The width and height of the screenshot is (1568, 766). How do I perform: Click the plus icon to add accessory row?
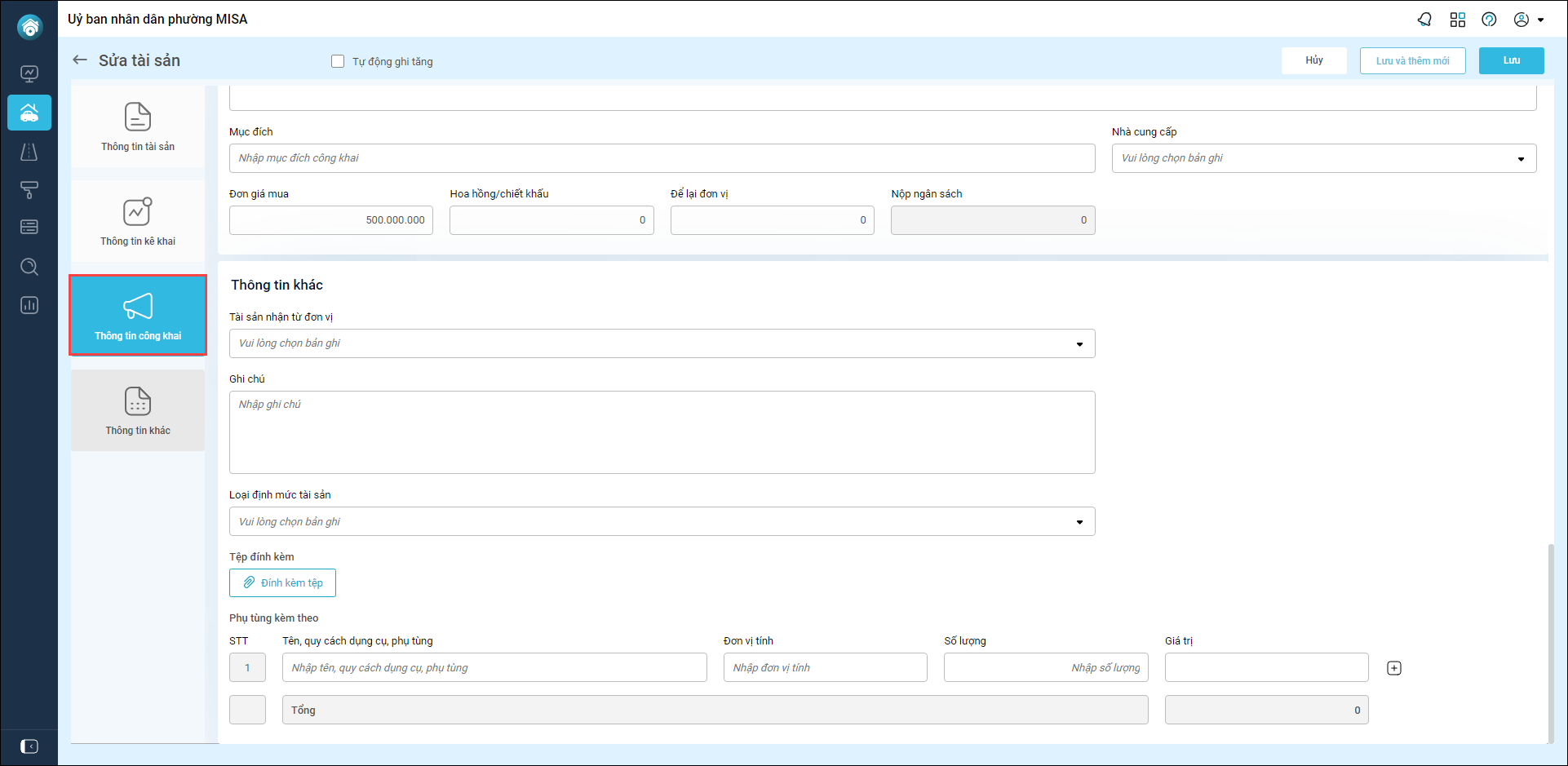click(x=1394, y=668)
